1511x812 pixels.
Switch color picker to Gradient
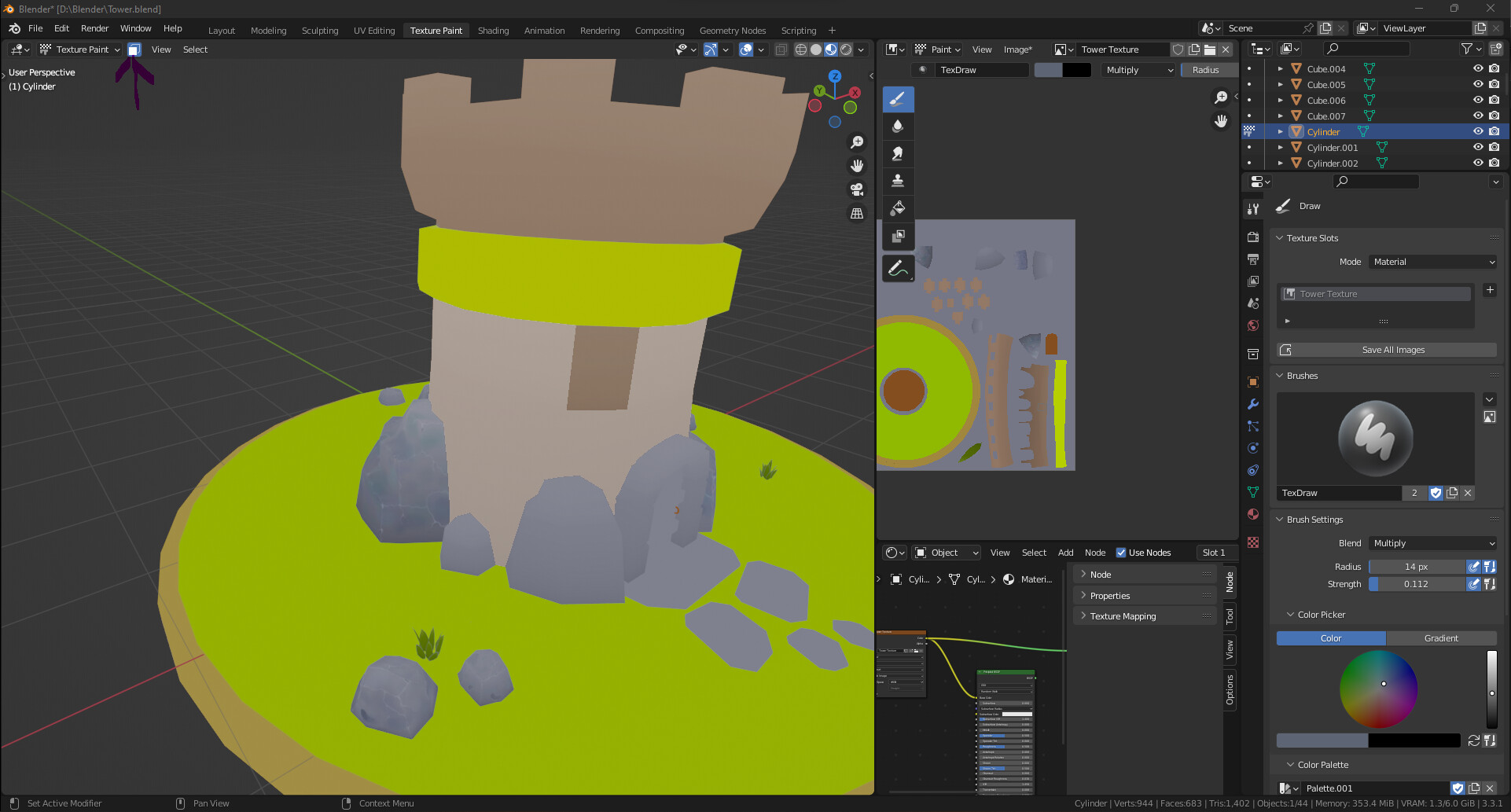1441,638
